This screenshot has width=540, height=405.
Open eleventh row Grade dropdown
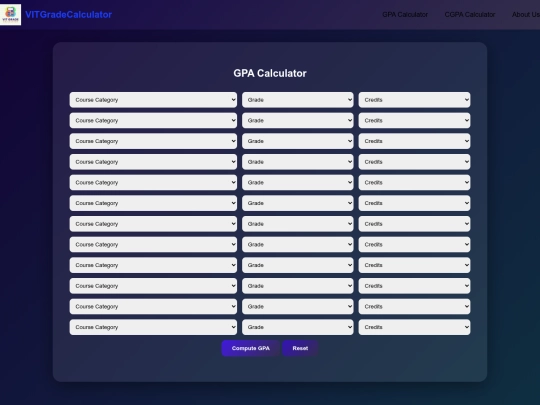(x=298, y=307)
